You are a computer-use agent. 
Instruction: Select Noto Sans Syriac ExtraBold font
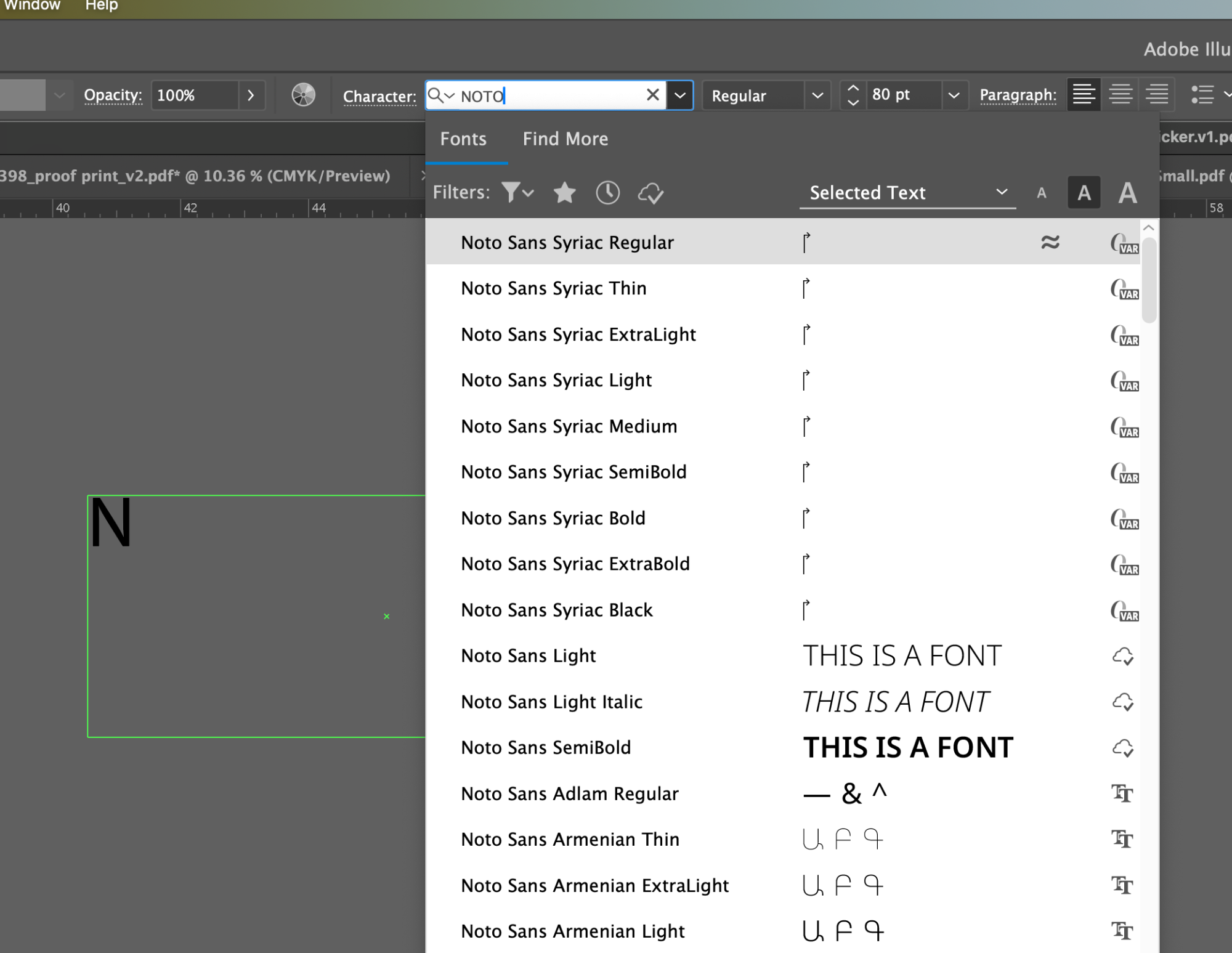782,564
